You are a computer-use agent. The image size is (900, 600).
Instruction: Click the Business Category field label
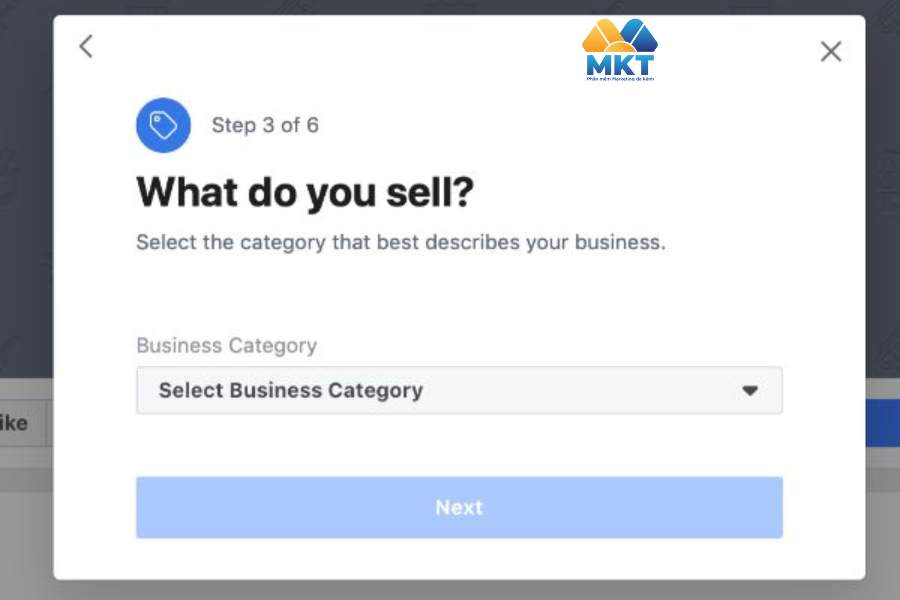tap(226, 345)
